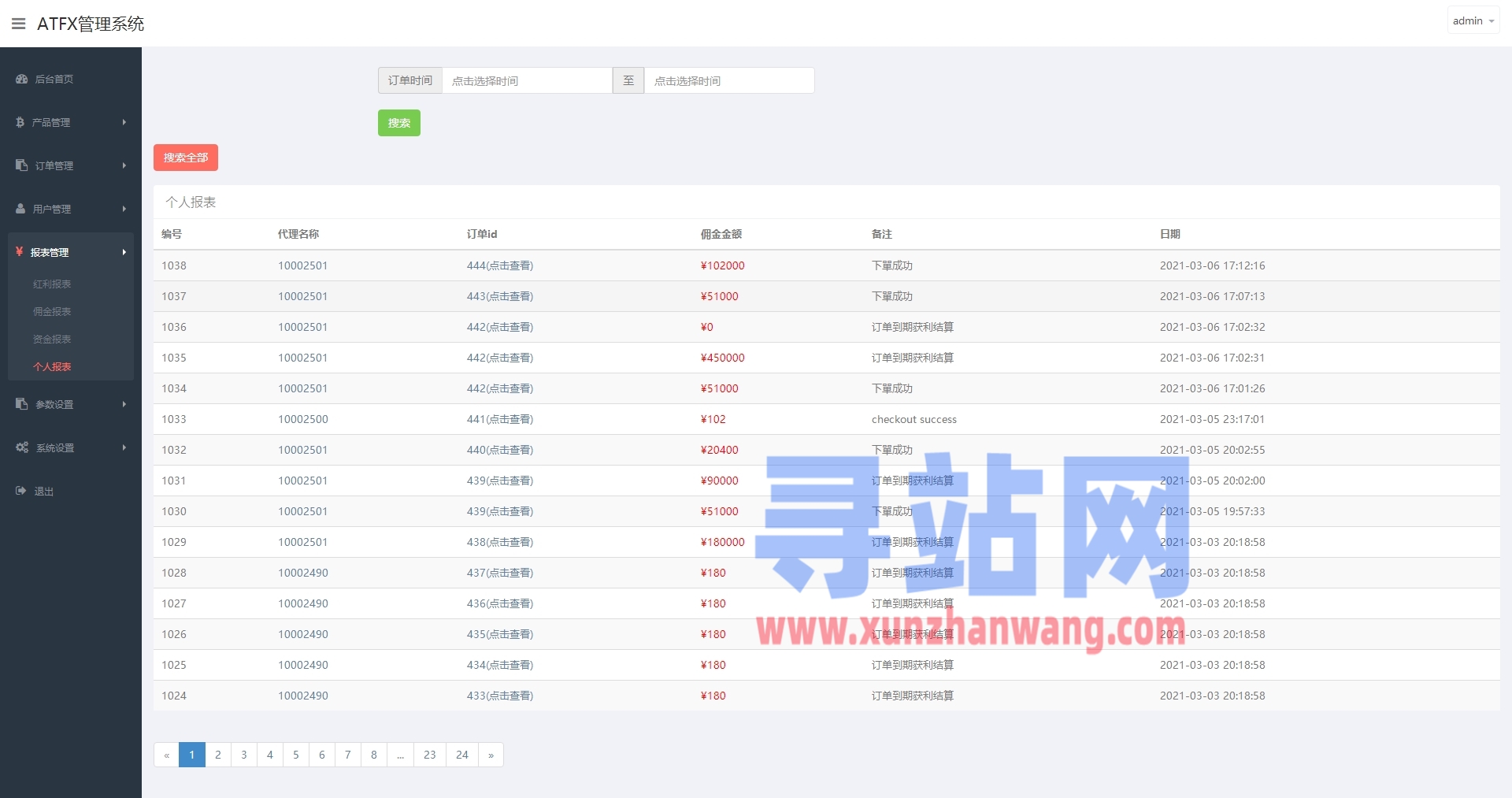The width and height of the screenshot is (1512, 798).
Task: Go to pagination page 2
Action: [218, 755]
